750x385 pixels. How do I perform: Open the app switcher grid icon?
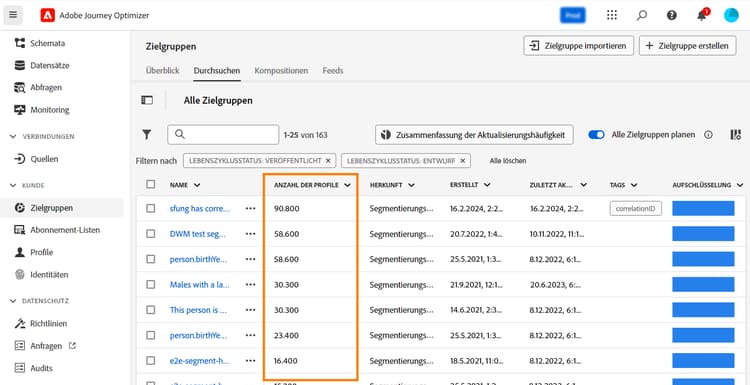click(612, 15)
